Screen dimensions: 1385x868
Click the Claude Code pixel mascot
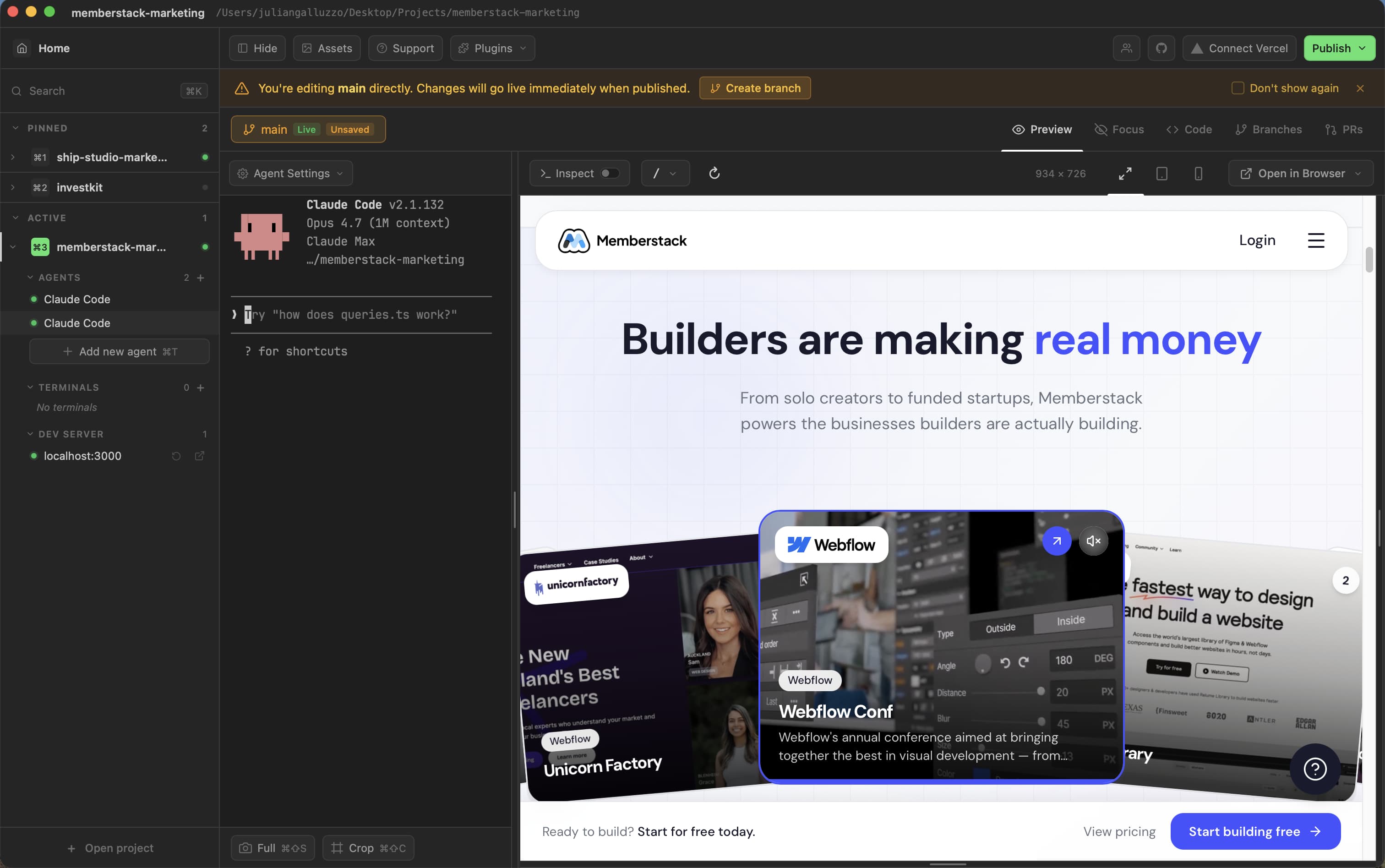(x=262, y=236)
